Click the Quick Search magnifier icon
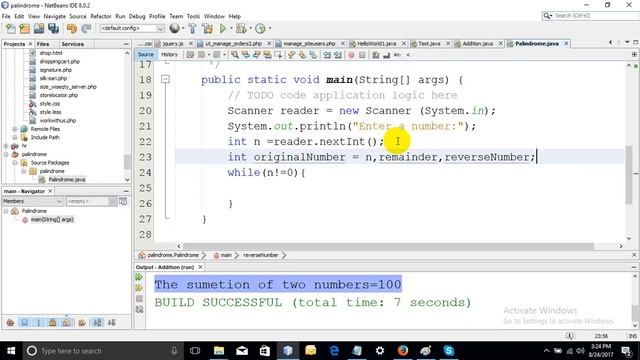Viewport: 640px width, 360px height. point(547,16)
